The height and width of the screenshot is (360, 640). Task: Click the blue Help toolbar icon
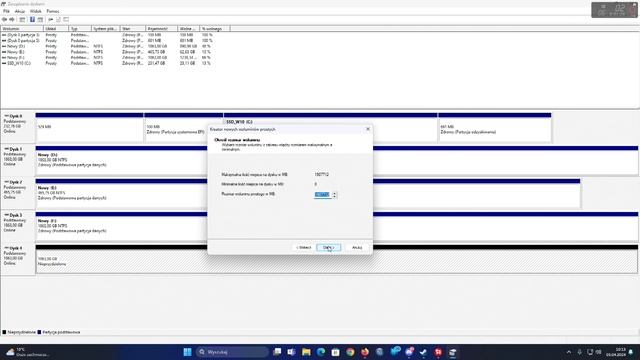(32, 20)
